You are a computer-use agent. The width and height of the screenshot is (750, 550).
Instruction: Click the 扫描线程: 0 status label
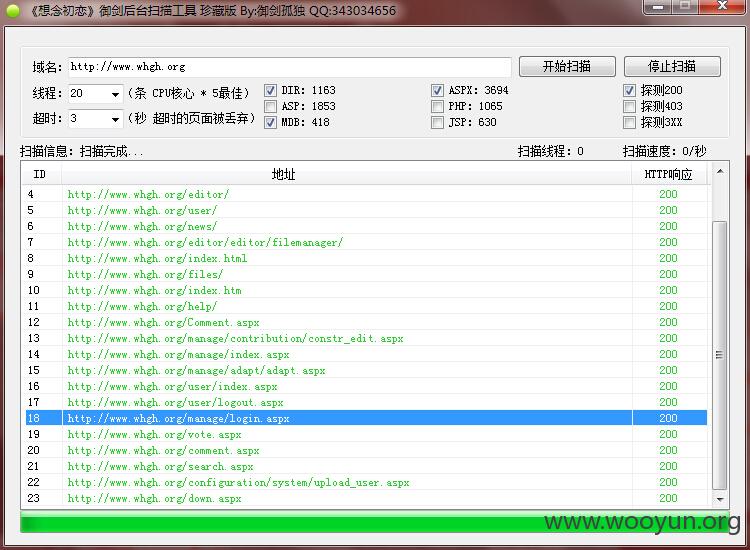coord(551,152)
